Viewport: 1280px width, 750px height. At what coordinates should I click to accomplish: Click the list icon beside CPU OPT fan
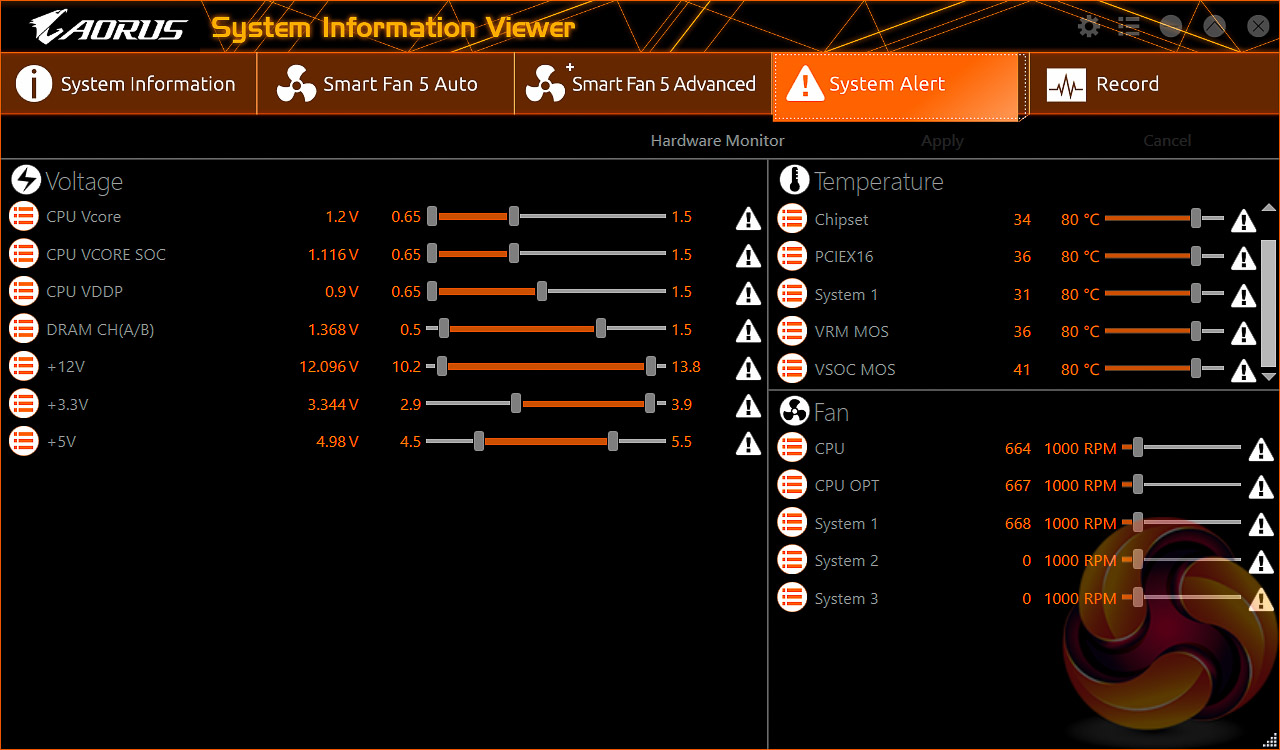coord(792,486)
